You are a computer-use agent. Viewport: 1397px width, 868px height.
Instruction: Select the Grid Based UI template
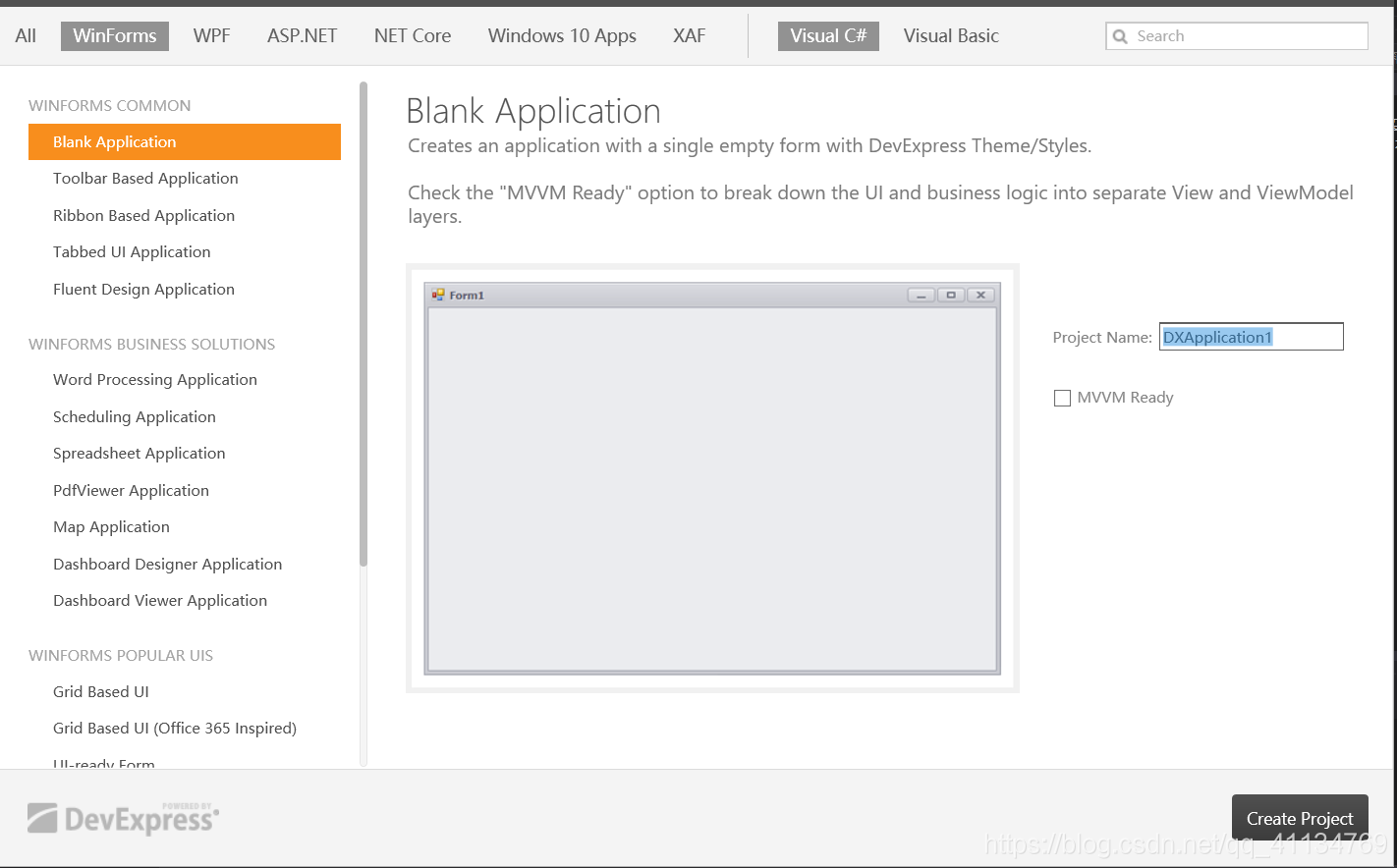click(101, 692)
